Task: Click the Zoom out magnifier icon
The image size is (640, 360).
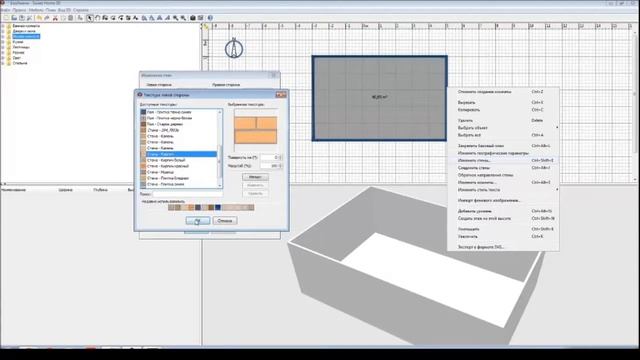Action: pyautogui.click(x=183, y=18)
